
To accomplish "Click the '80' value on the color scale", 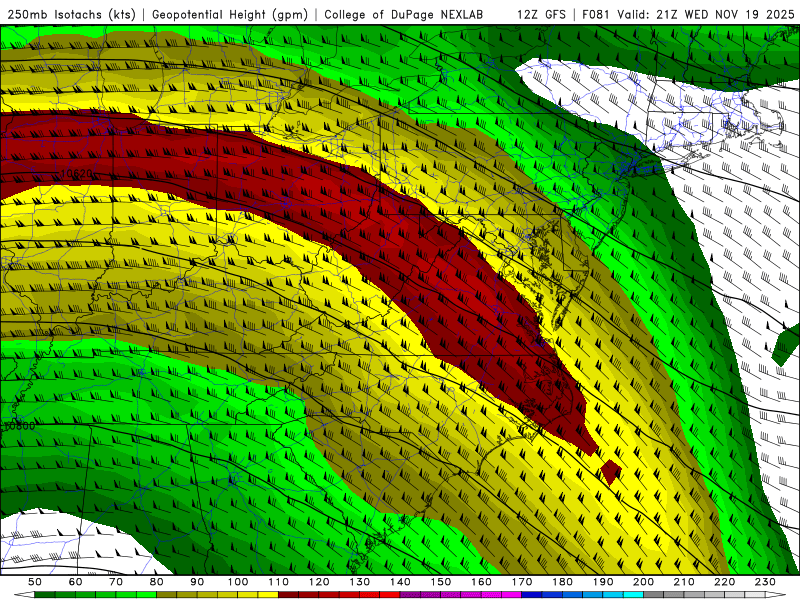I will pyautogui.click(x=157, y=582).
